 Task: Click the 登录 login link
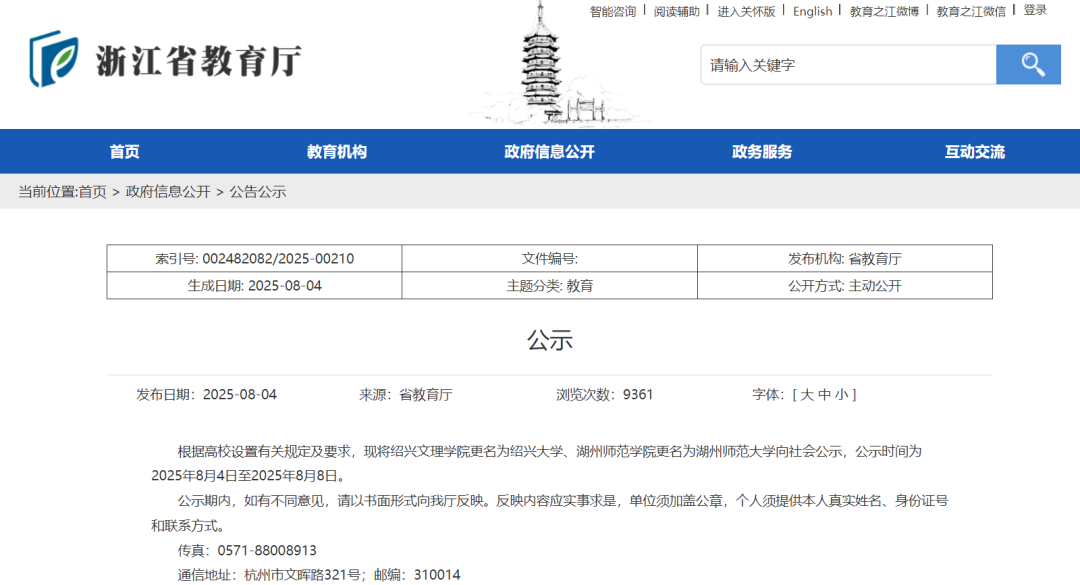(1035, 10)
